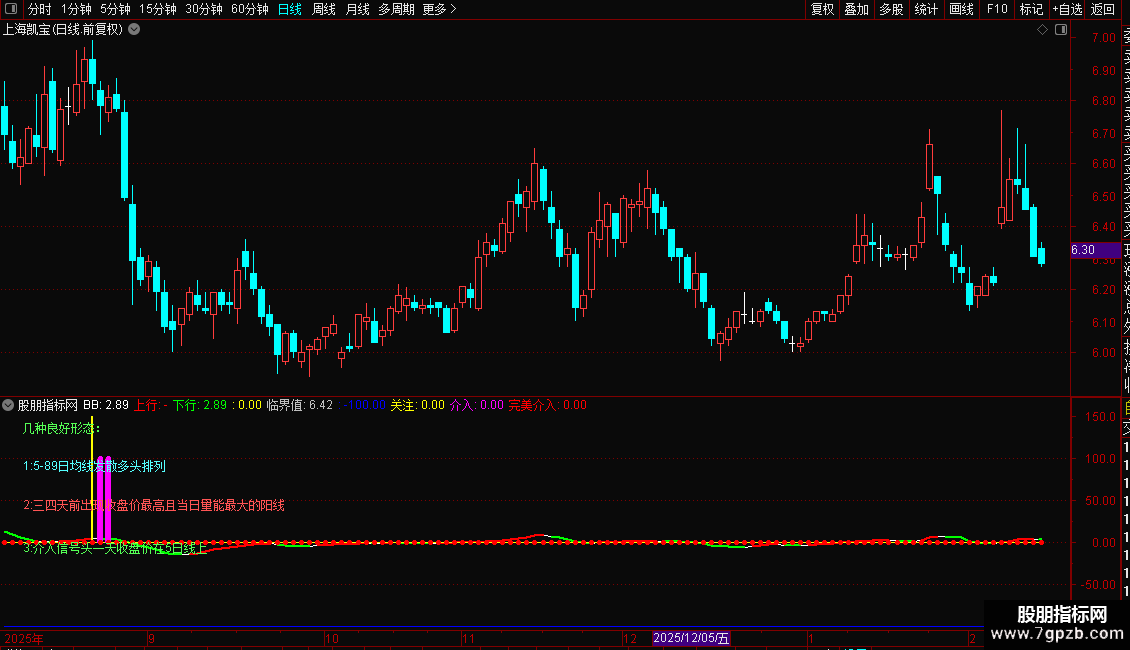
Task: Open the 多股 multi-stock view
Action: coord(891,9)
